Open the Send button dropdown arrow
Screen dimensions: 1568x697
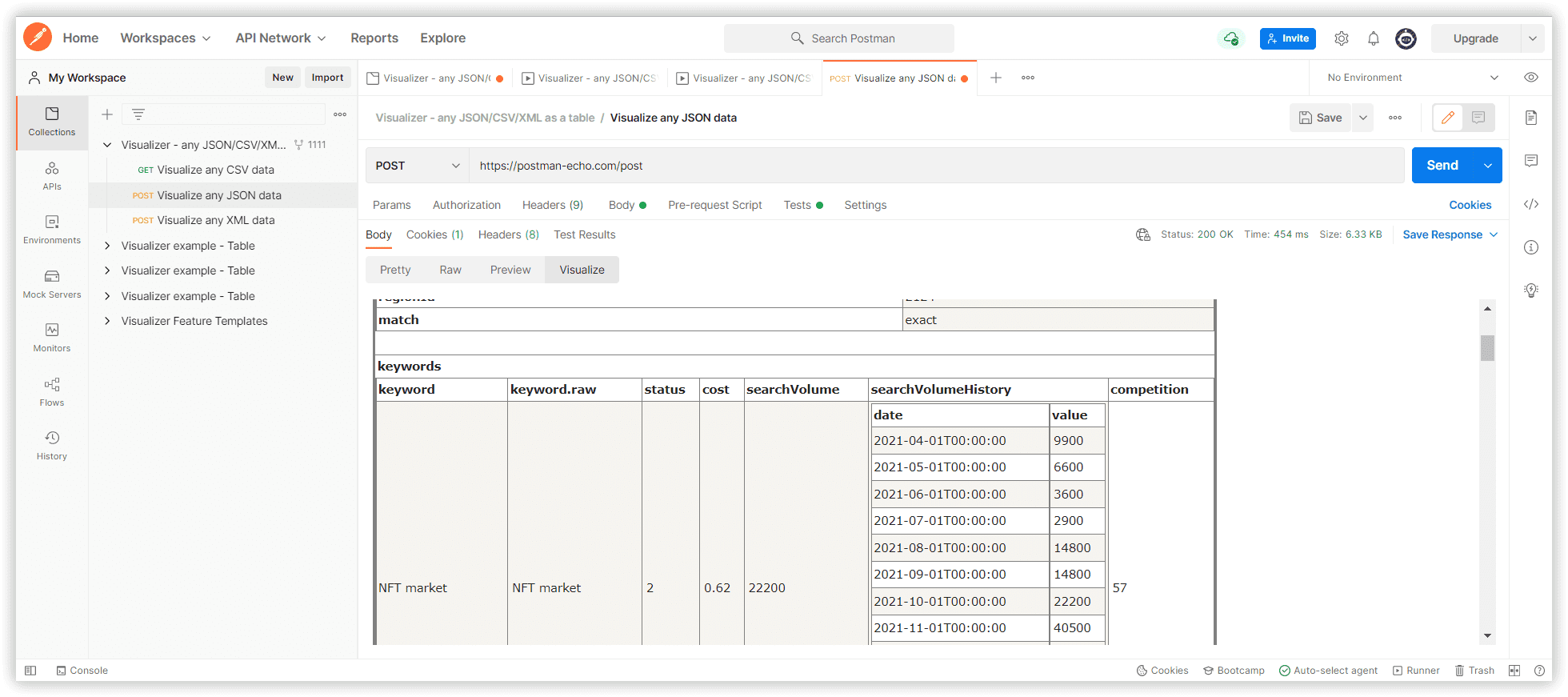pyautogui.click(x=1488, y=166)
